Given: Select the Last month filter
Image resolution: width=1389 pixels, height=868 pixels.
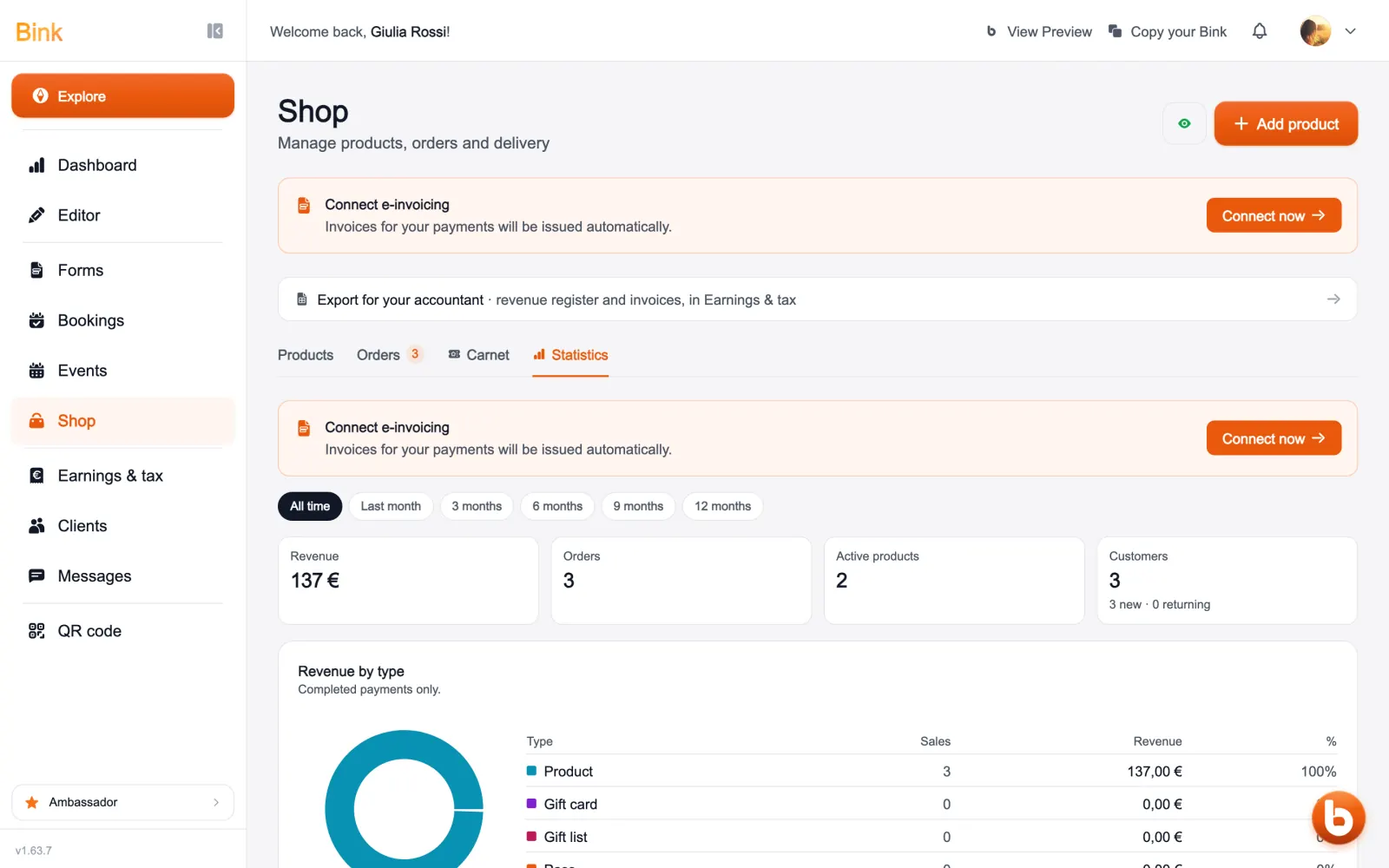Looking at the screenshot, I should (391, 506).
